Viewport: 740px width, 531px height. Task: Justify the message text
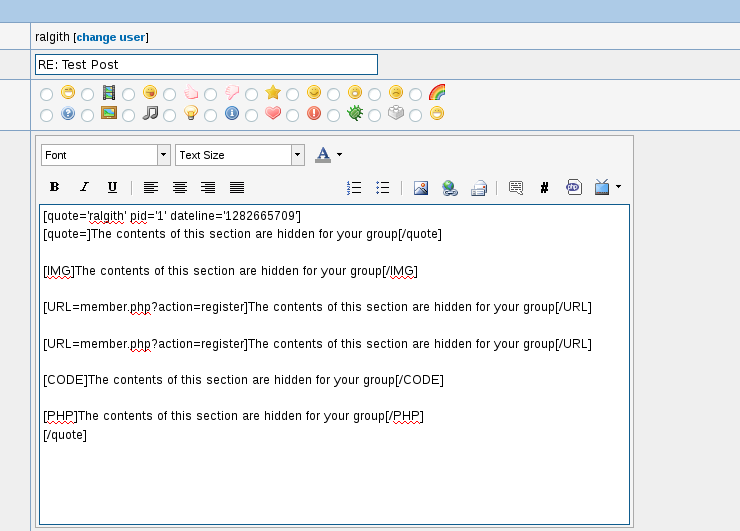[x=237, y=187]
